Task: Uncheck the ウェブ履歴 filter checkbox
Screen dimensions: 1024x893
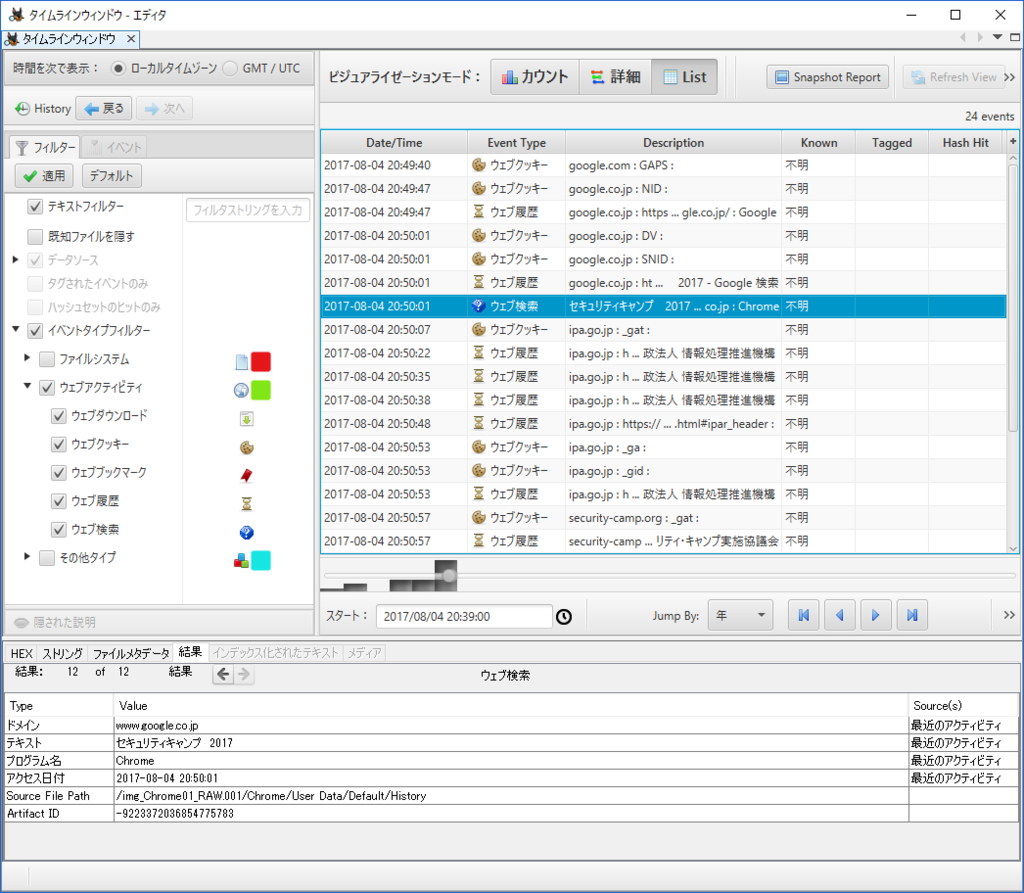Action: (x=59, y=501)
